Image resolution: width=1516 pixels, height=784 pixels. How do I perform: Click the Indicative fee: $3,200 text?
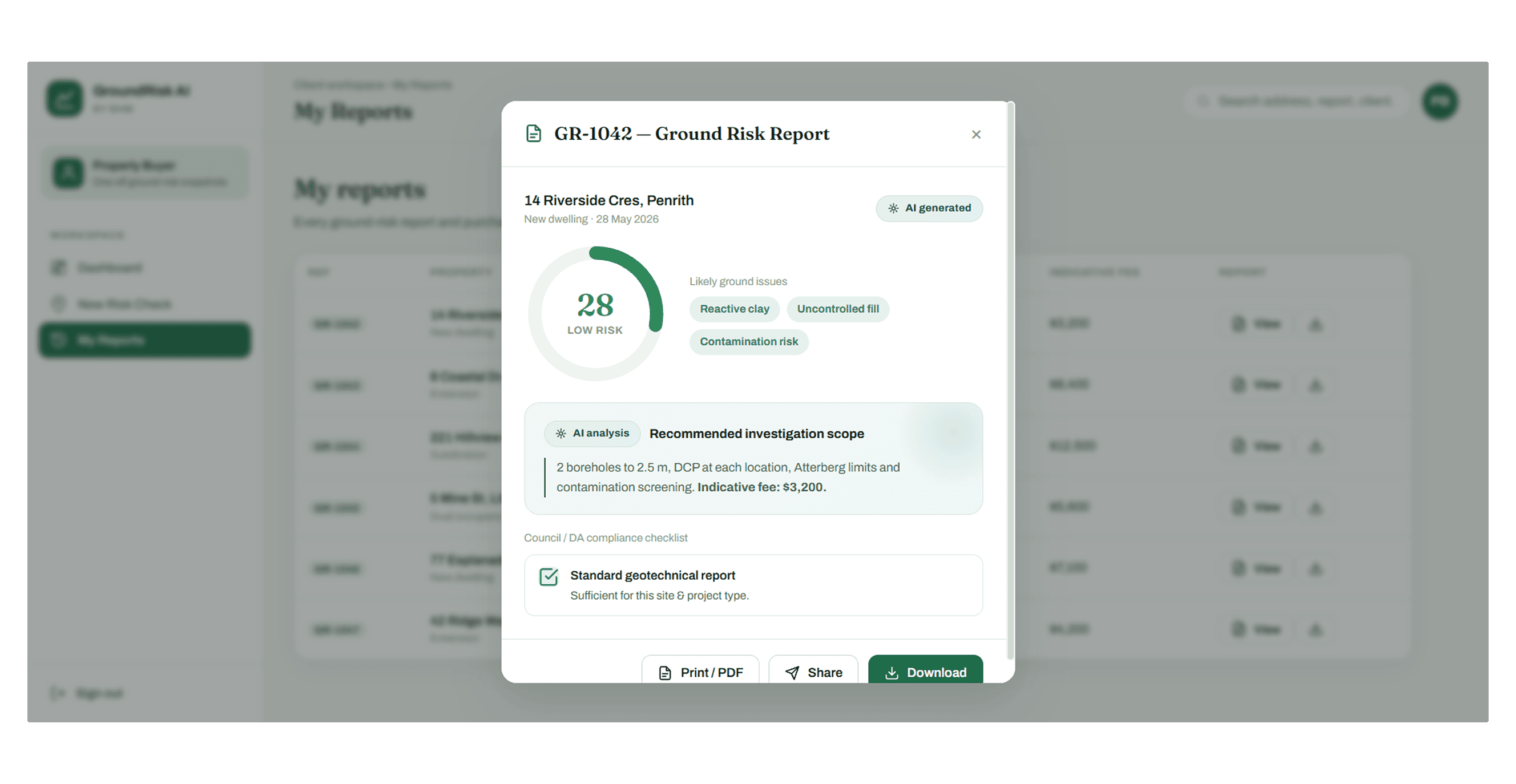coord(761,487)
